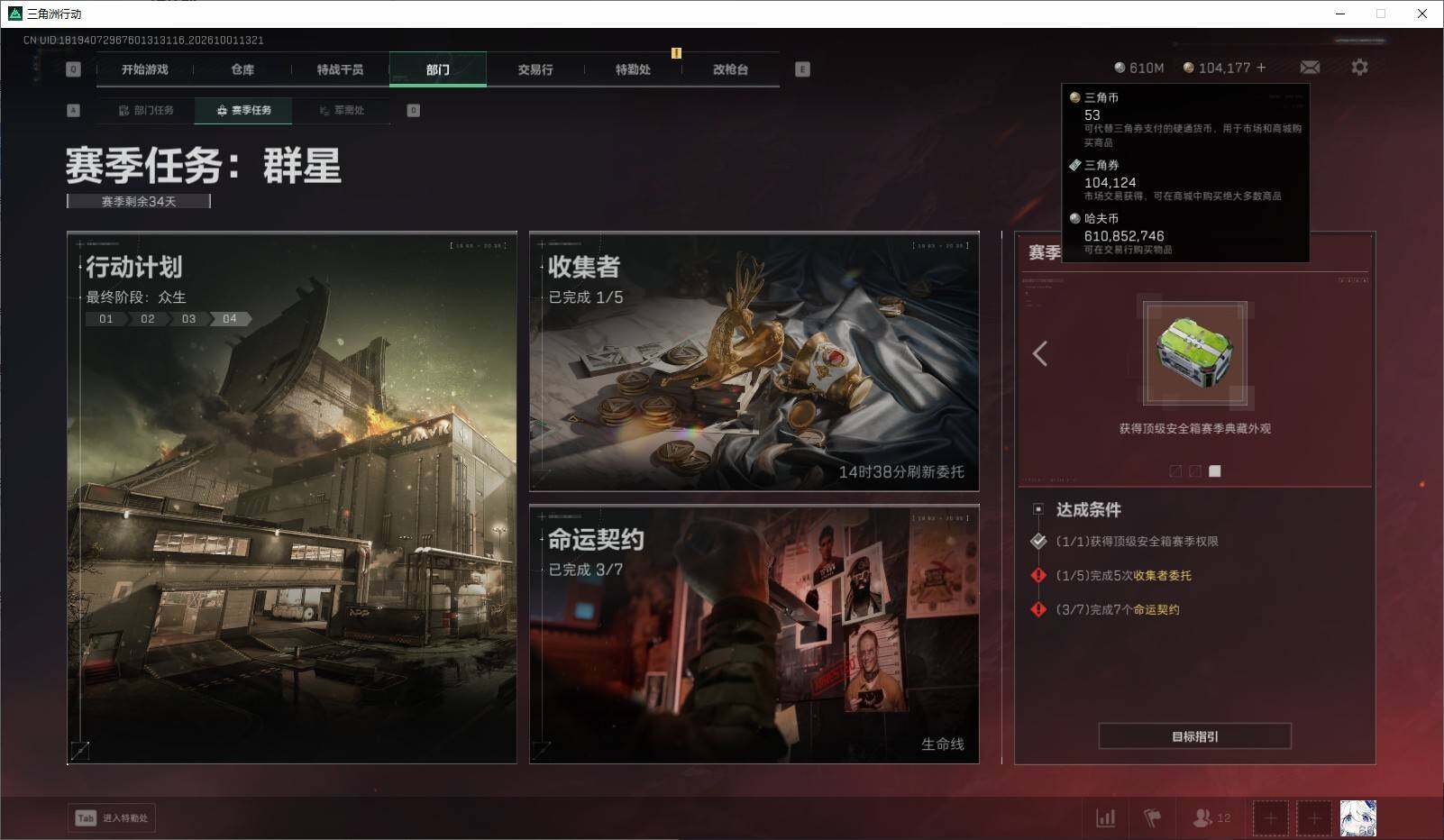Open the bar chart stats icon
The image size is (1444, 840).
click(1105, 818)
